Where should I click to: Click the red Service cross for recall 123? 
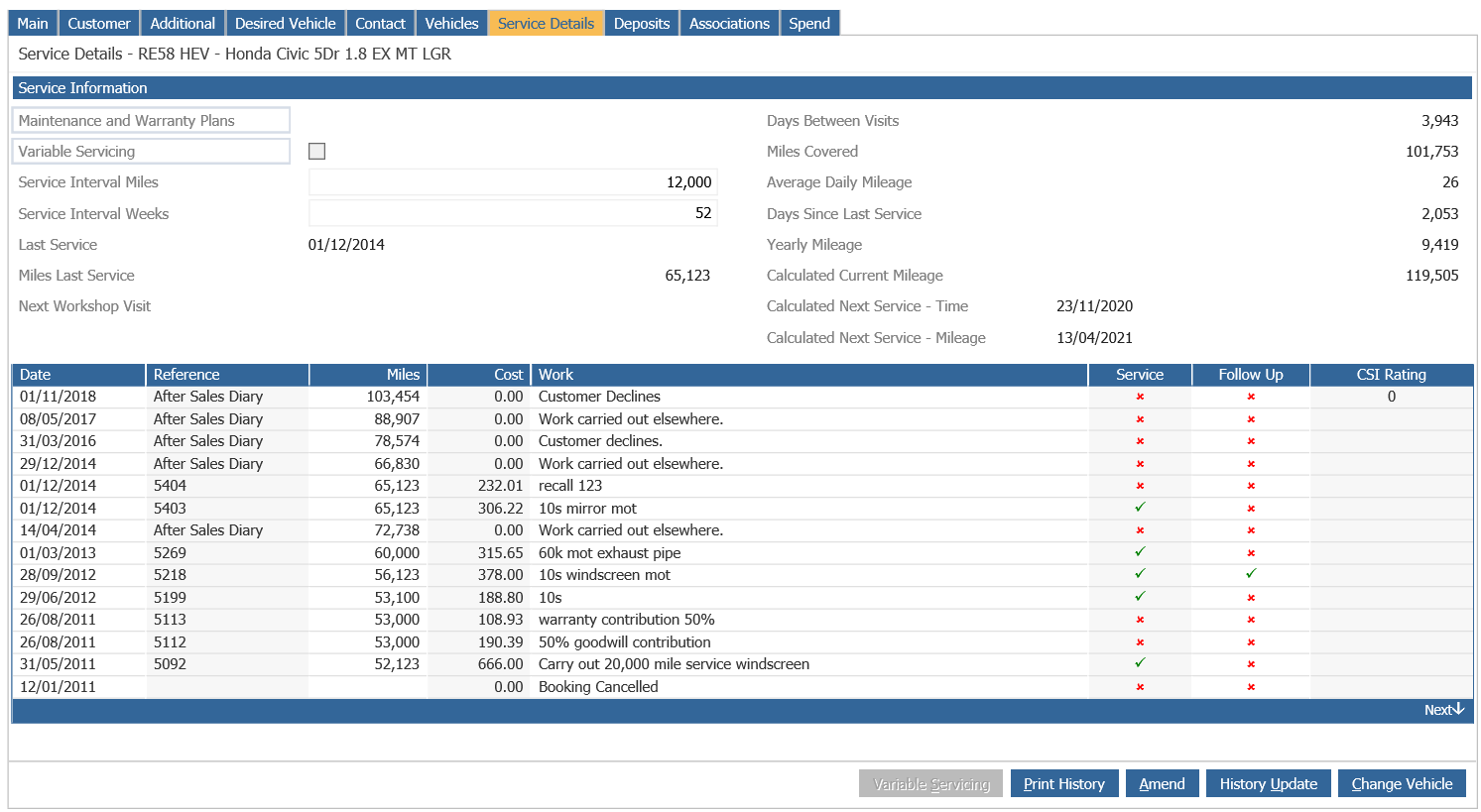(1139, 486)
